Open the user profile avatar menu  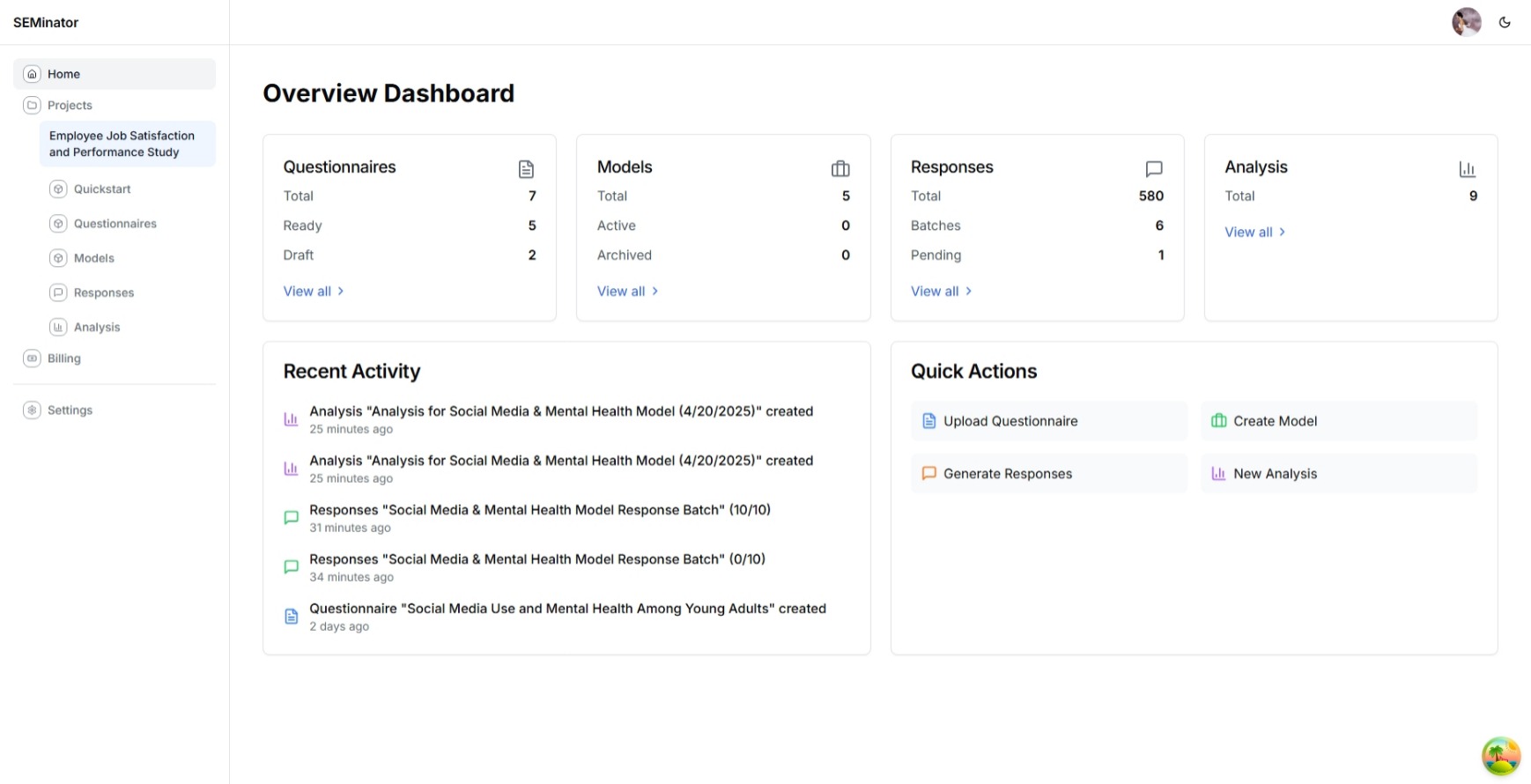[x=1466, y=22]
